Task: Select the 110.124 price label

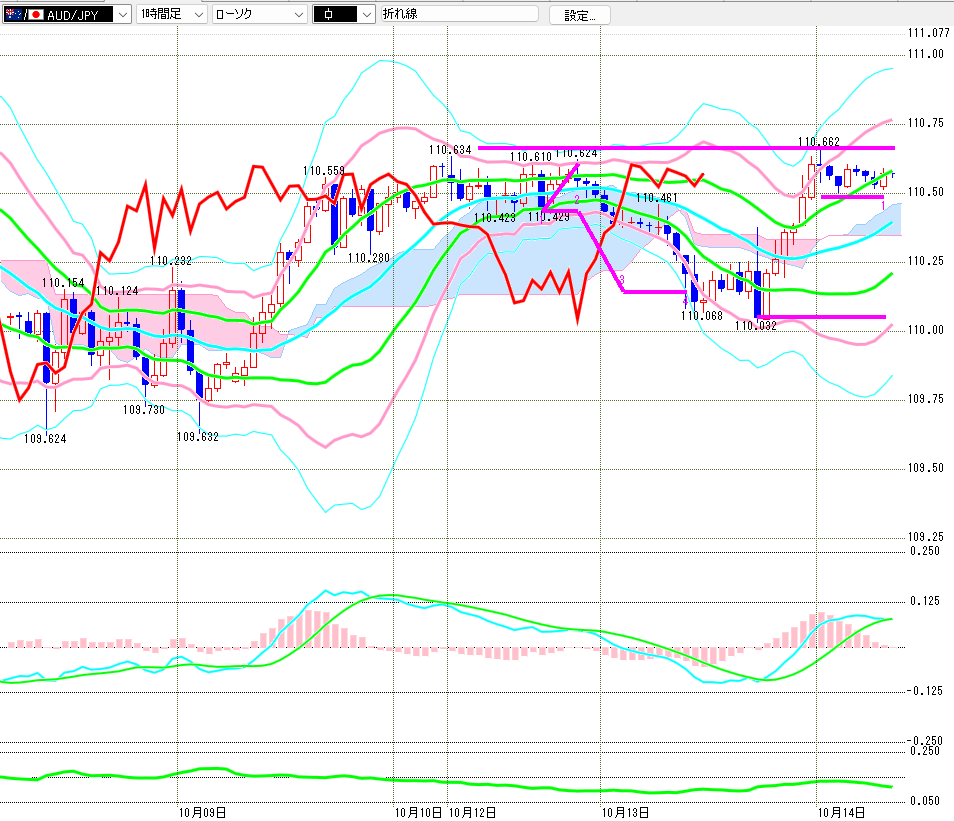Action: [117, 291]
